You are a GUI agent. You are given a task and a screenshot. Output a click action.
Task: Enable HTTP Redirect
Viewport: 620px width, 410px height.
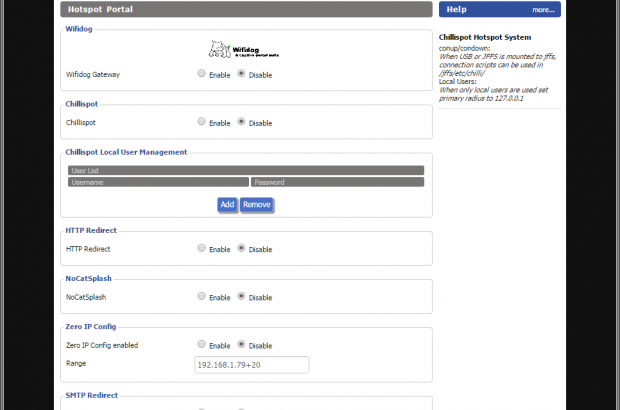tap(202, 248)
